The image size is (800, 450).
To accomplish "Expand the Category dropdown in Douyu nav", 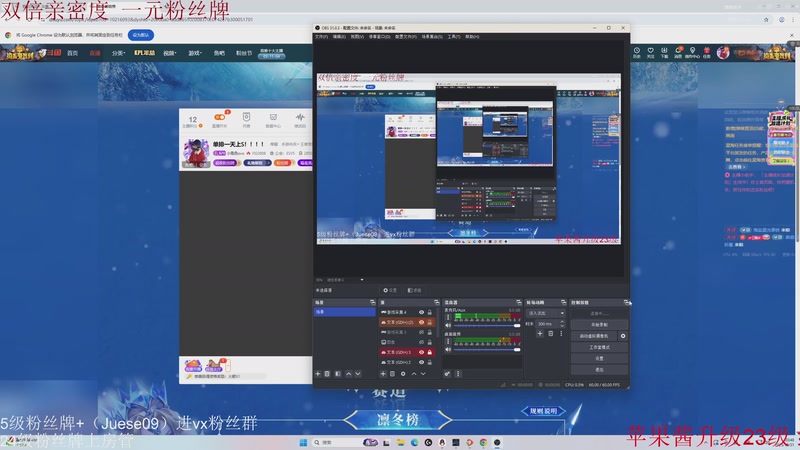I will (118, 53).
